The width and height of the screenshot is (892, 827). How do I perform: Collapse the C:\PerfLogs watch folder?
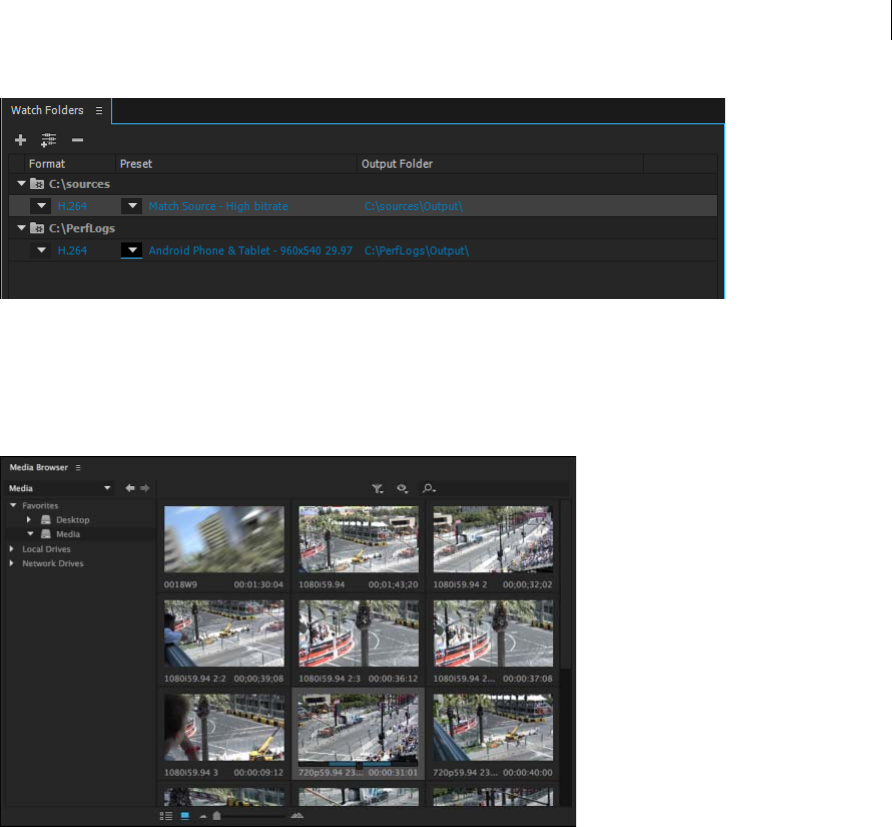click(x=22, y=228)
